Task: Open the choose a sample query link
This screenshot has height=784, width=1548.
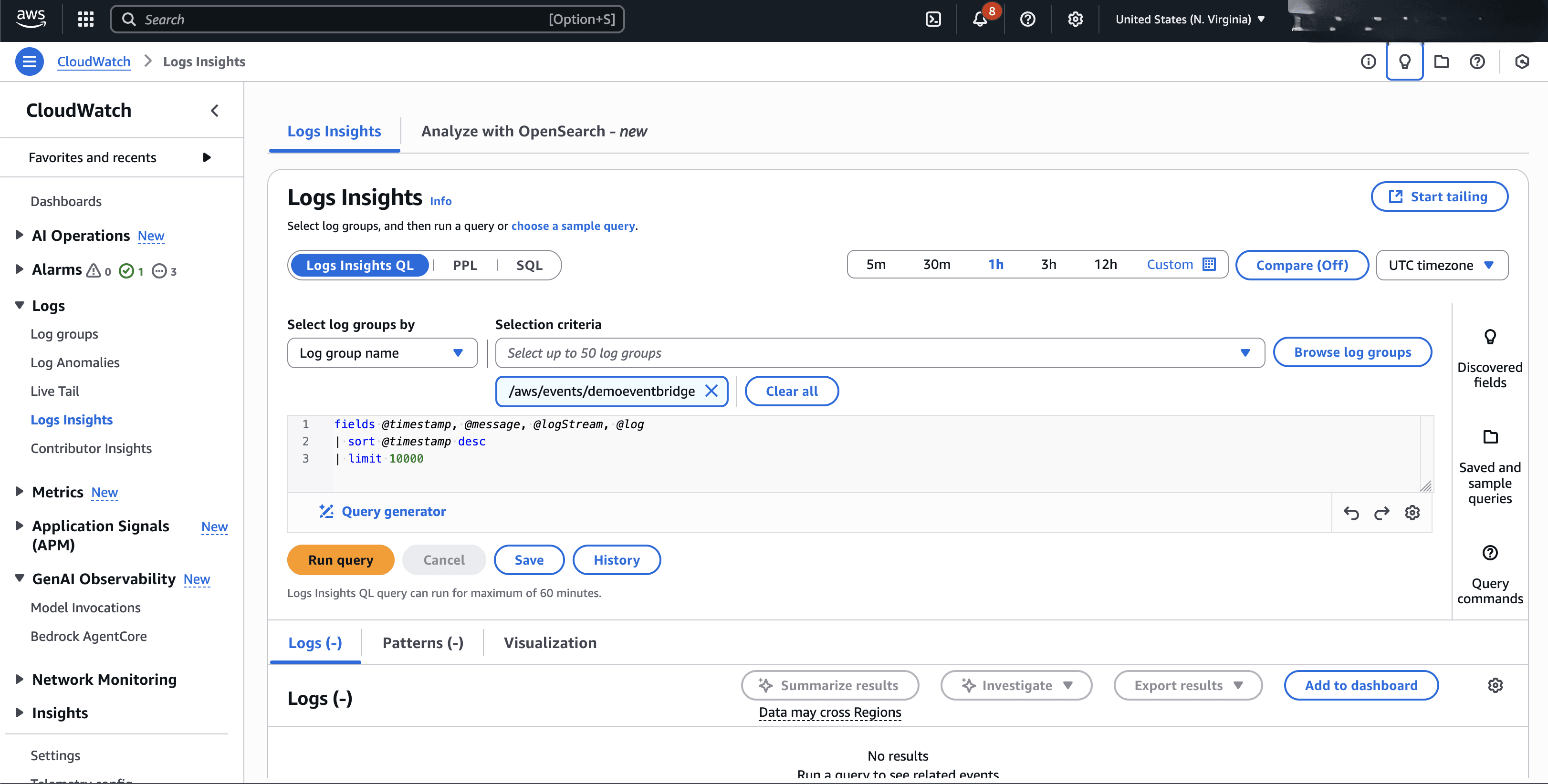Action: tap(573, 226)
